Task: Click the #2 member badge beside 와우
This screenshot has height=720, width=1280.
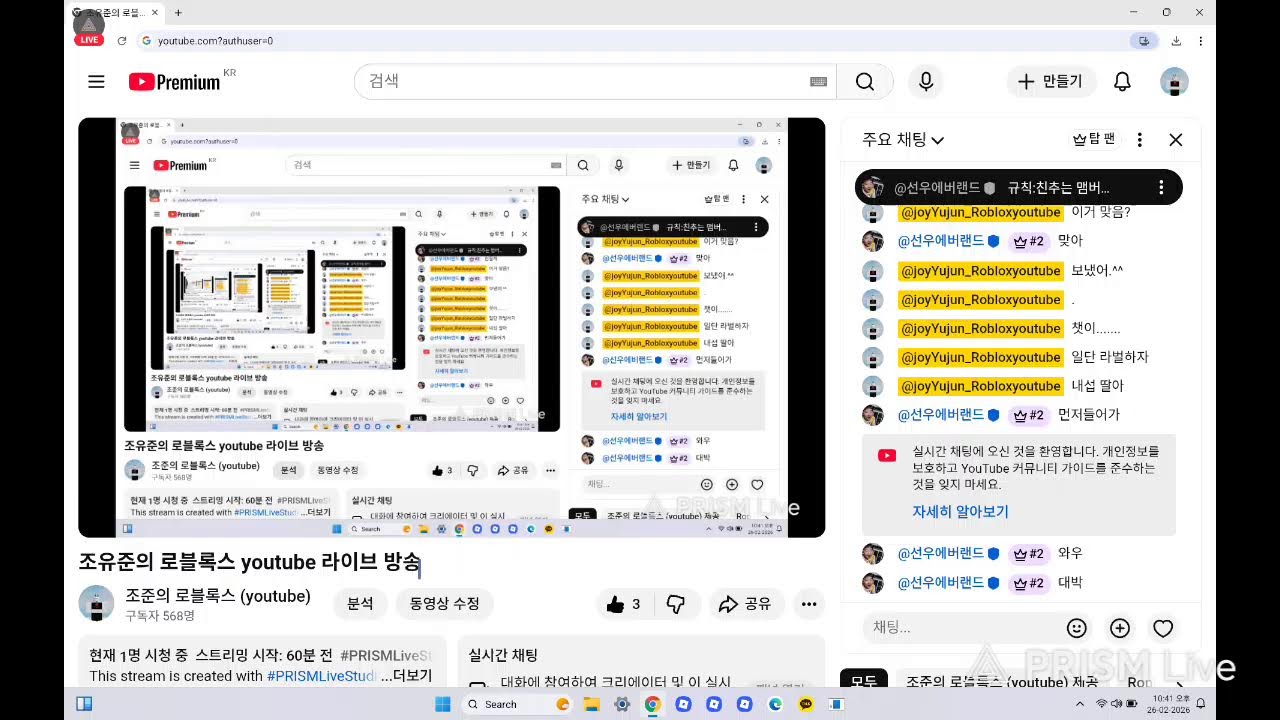Action: 1028,553
